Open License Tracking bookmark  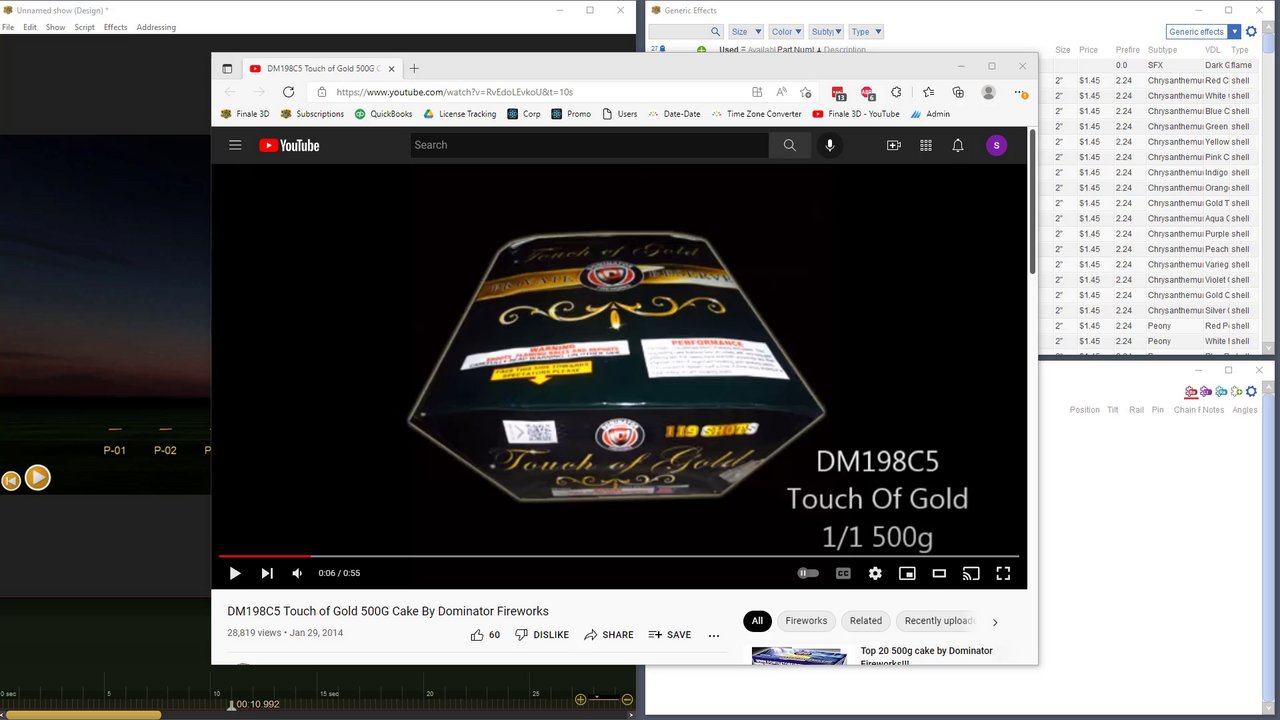(459, 114)
